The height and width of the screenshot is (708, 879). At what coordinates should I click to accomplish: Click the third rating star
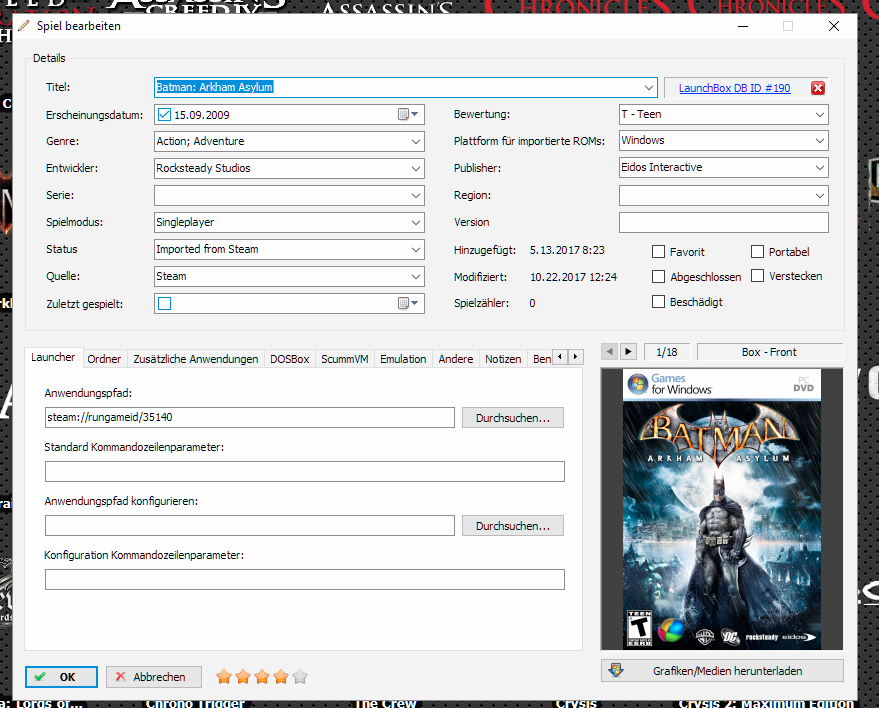[262, 677]
